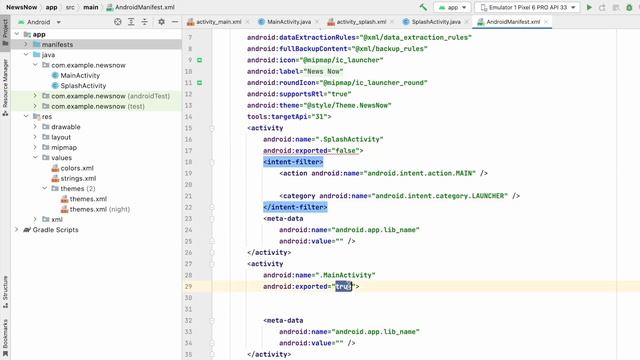640x360 pixels.
Task: Collapse the app module tree node
Action: tap(17, 34)
